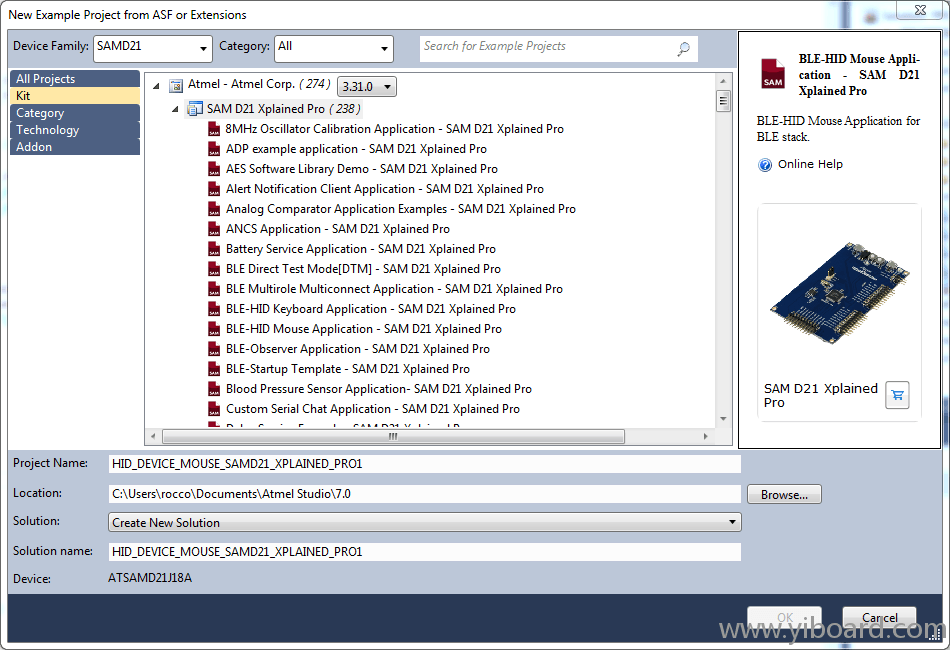950x650 pixels.
Task: Click the Browse... button
Action: pyautogui.click(x=784, y=494)
